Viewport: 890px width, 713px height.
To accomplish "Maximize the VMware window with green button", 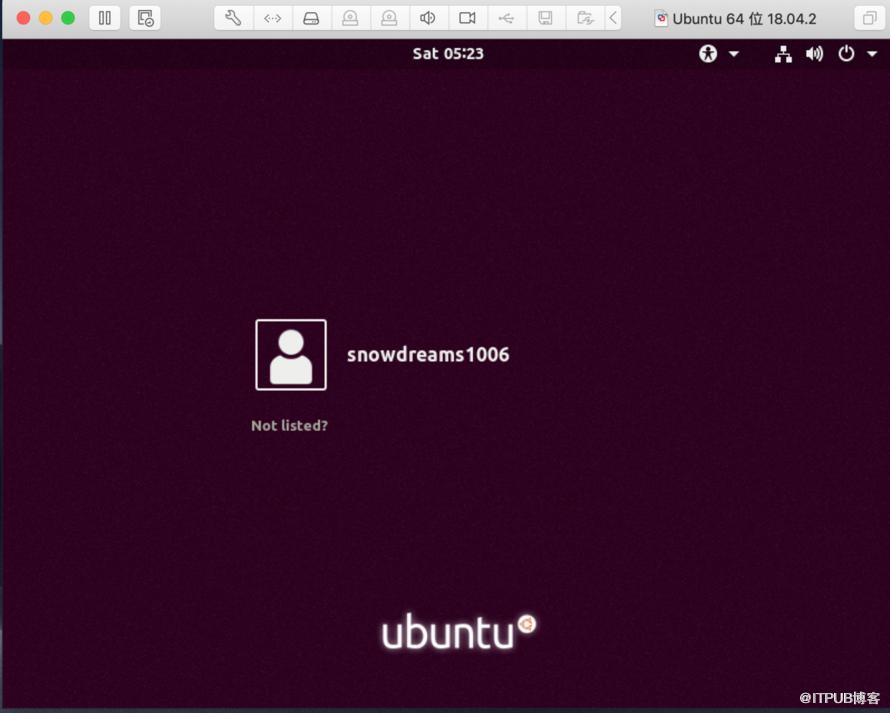I will point(68,18).
